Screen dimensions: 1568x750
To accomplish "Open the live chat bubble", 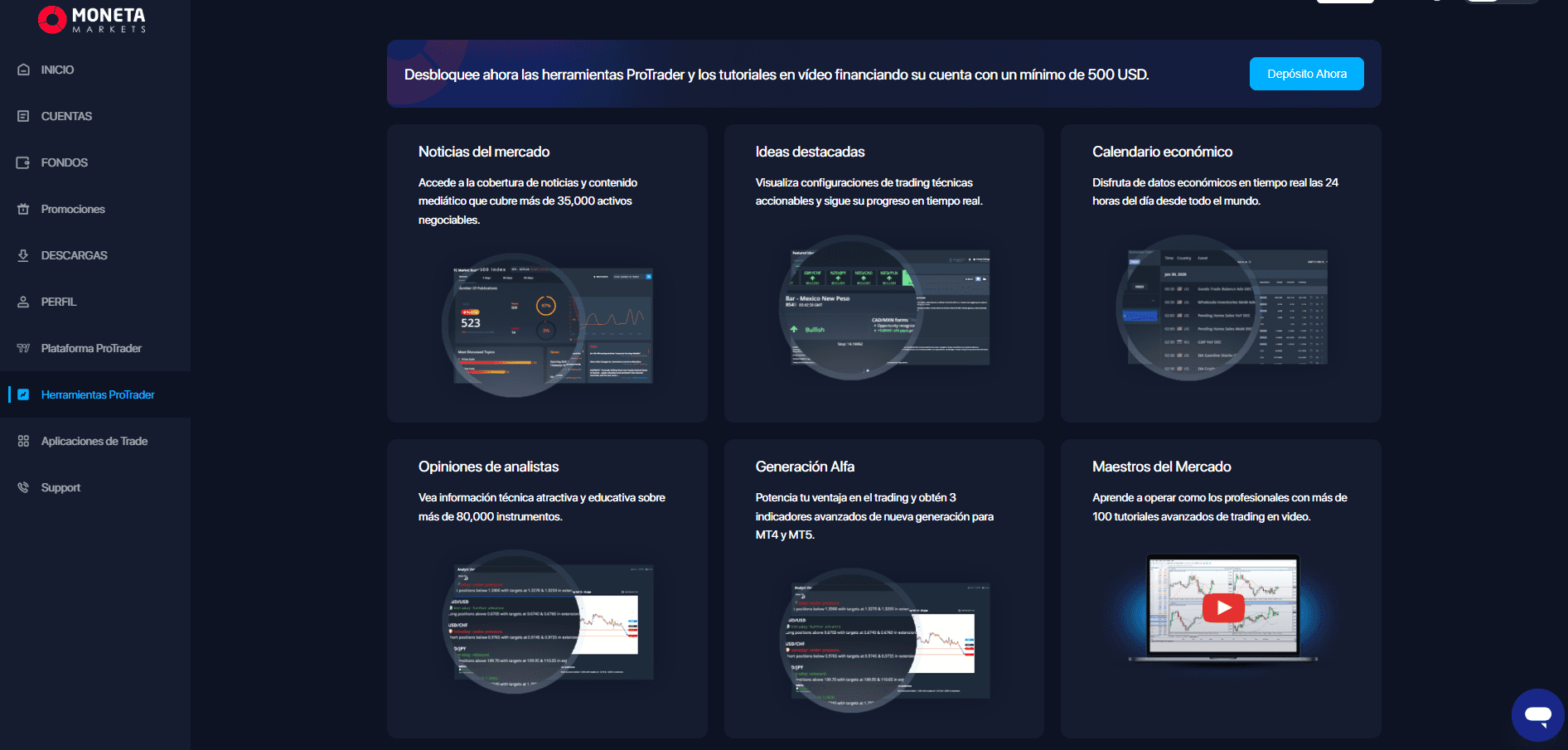I will (1538, 714).
